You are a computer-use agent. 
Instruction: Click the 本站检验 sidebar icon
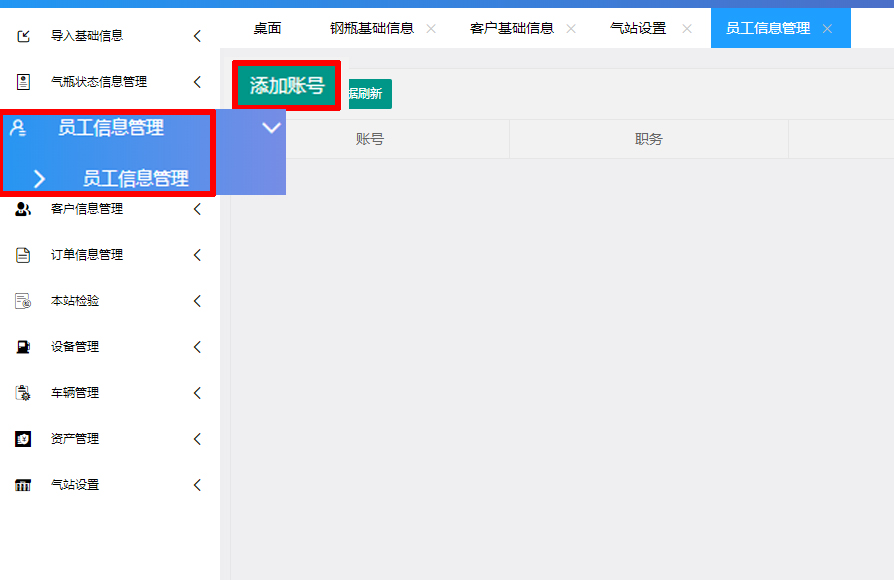23,301
